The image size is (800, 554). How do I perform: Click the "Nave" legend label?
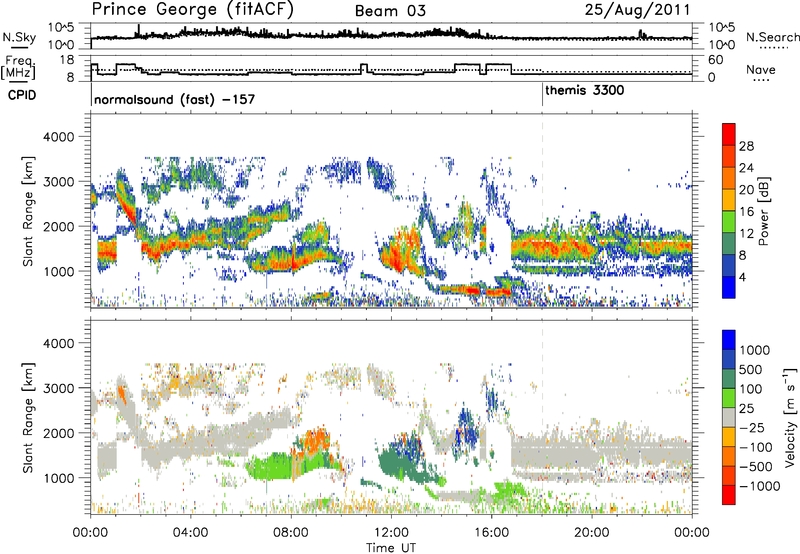pos(761,69)
